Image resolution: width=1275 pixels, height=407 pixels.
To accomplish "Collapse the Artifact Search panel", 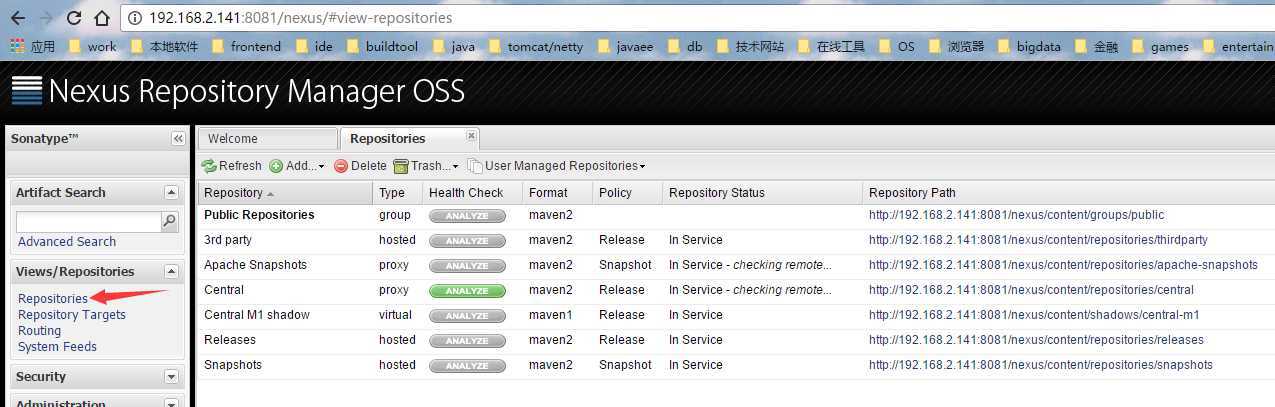I will click(171, 192).
